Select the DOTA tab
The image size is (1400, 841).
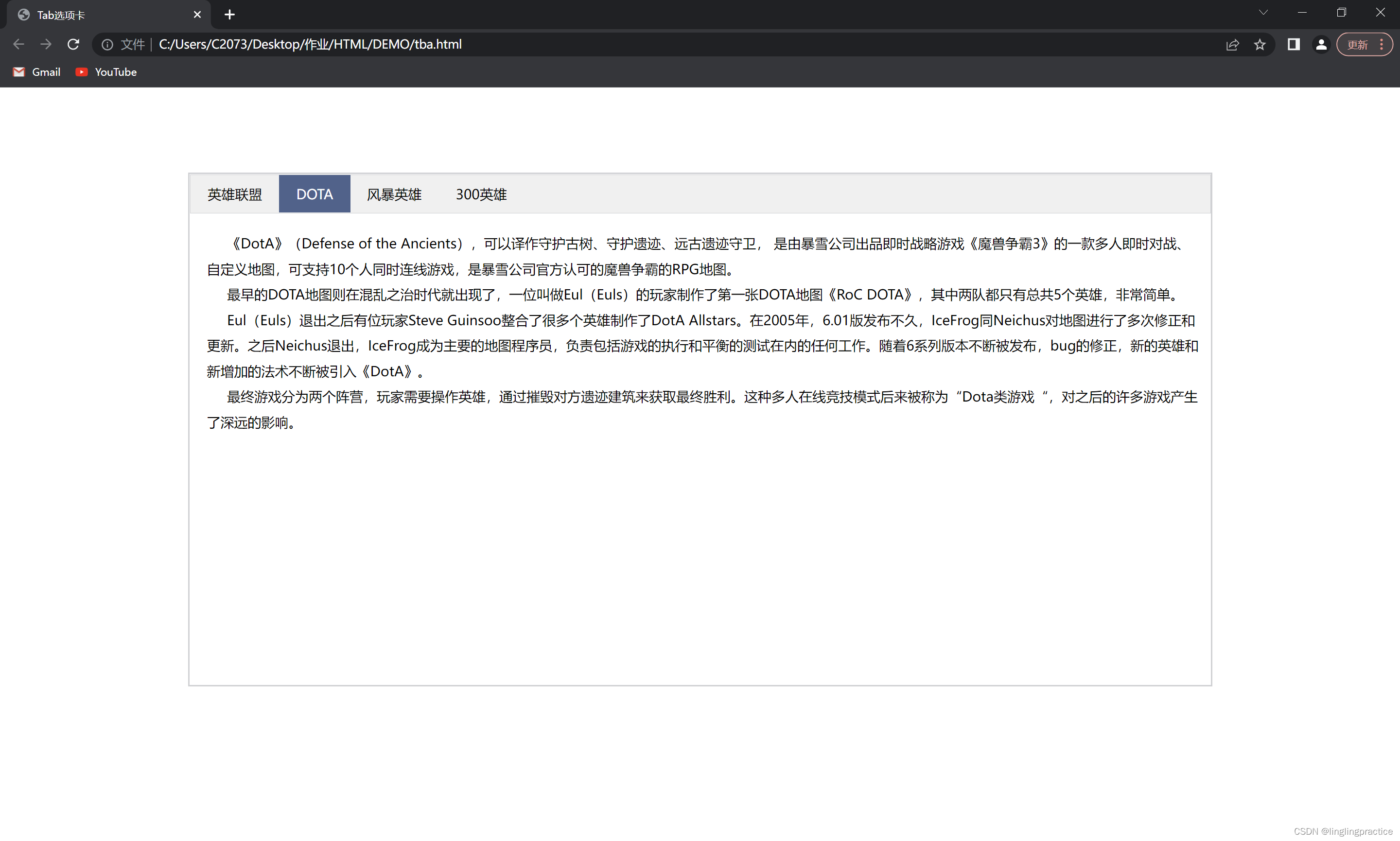315,194
